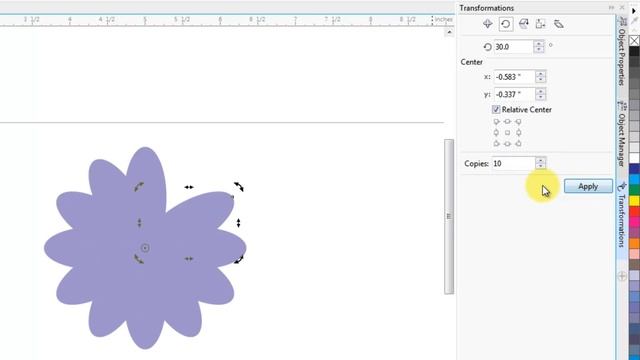The height and width of the screenshot is (360, 640).
Task: Click the rotation center marker on flower
Action: point(145,248)
